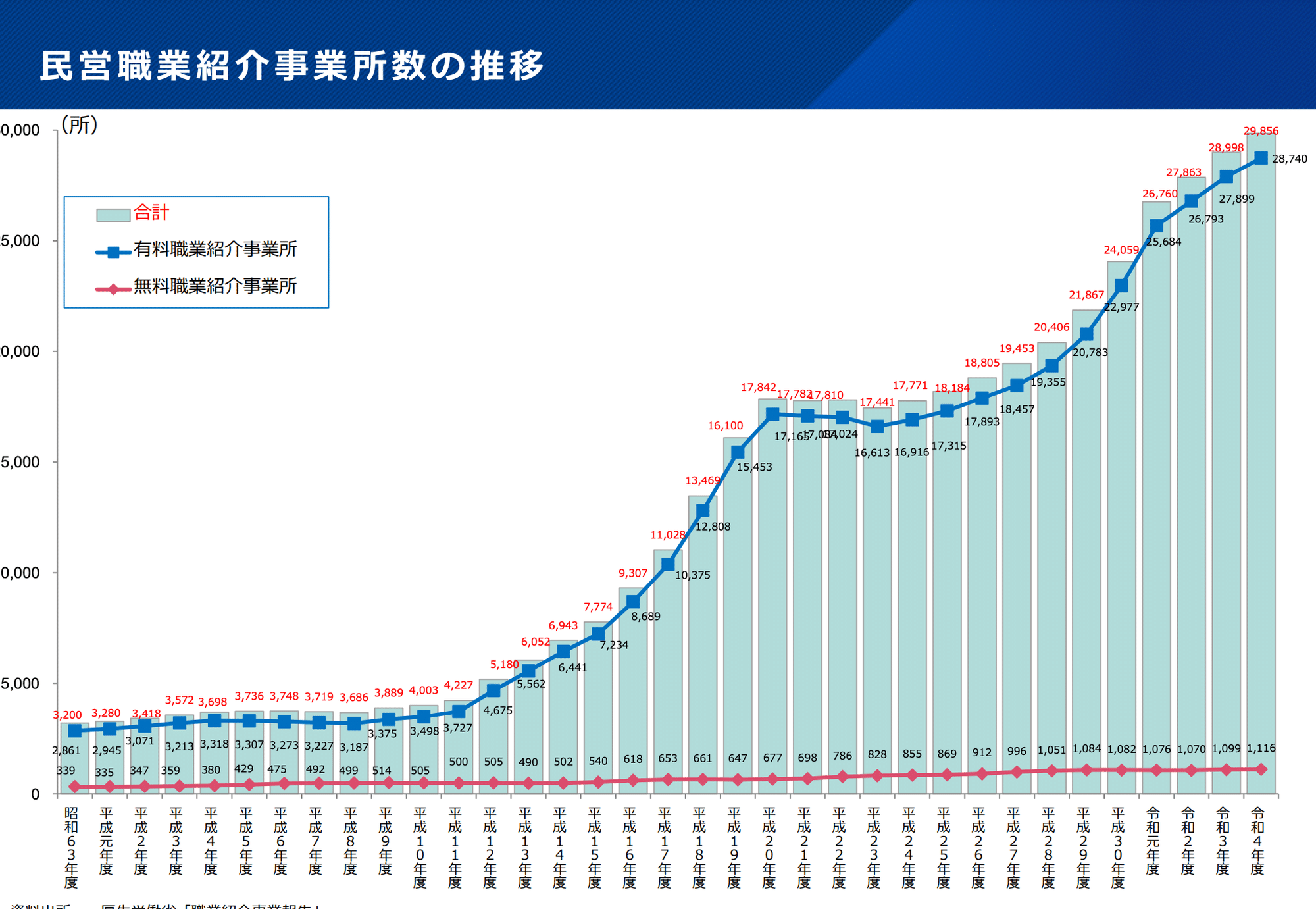Image resolution: width=1316 pixels, height=909 pixels.
Task: Click the 合計 legend color swatch
Action: (113, 215)
